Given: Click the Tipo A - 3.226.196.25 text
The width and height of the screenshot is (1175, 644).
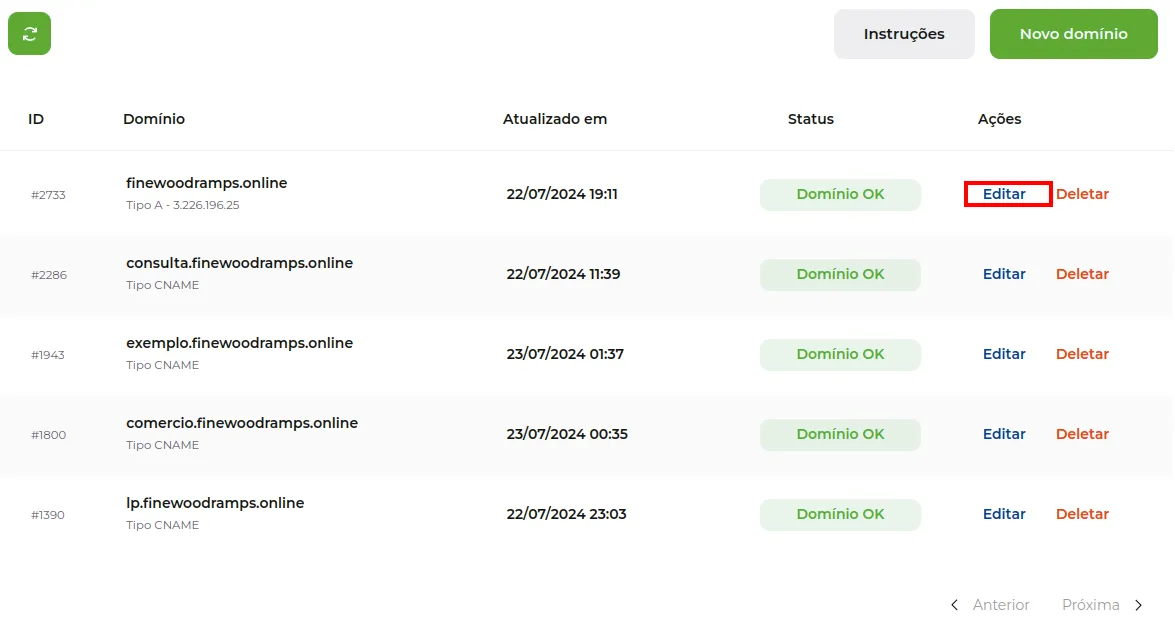Looking at the screenshot, I should pos(183,205).
